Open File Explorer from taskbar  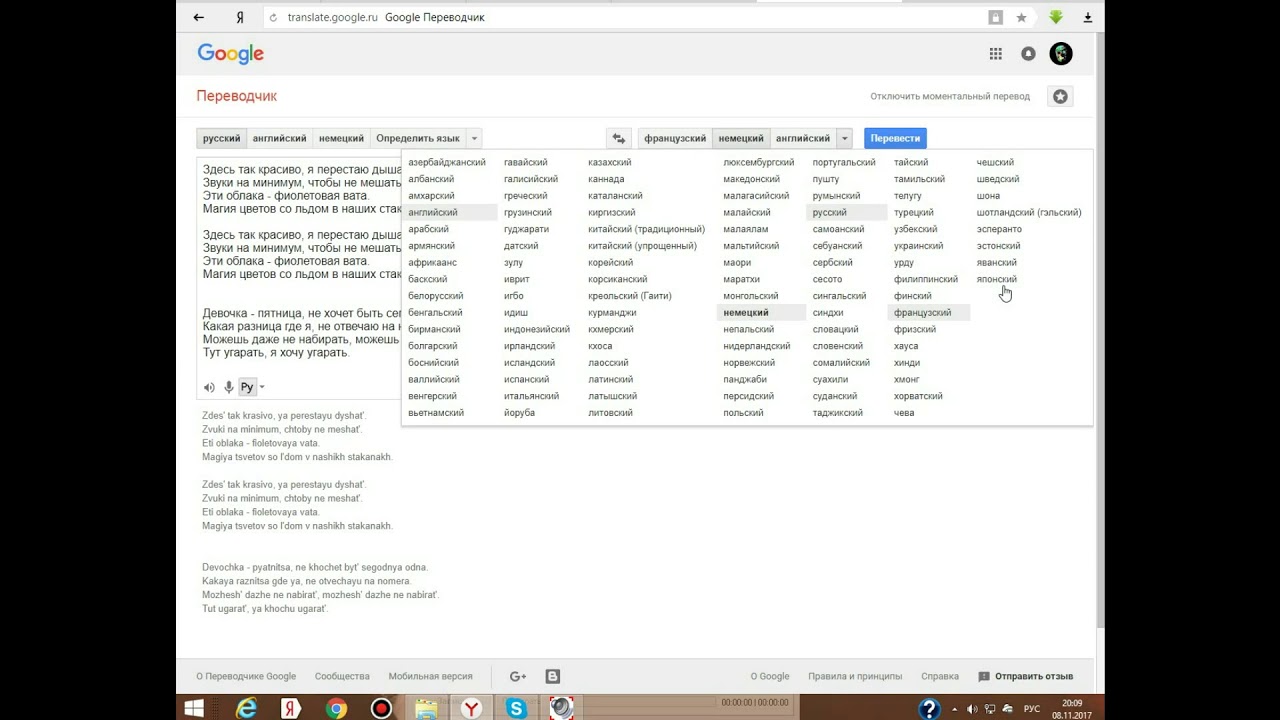point(426,708)
